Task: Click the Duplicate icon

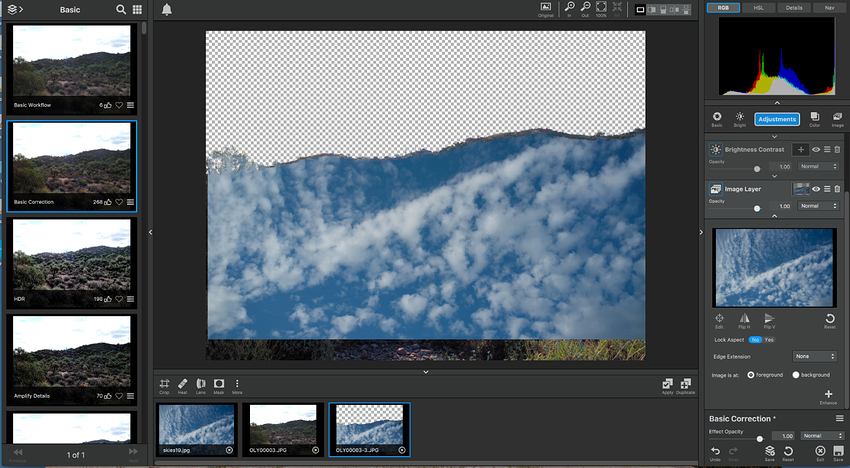Action: (685, 384)
